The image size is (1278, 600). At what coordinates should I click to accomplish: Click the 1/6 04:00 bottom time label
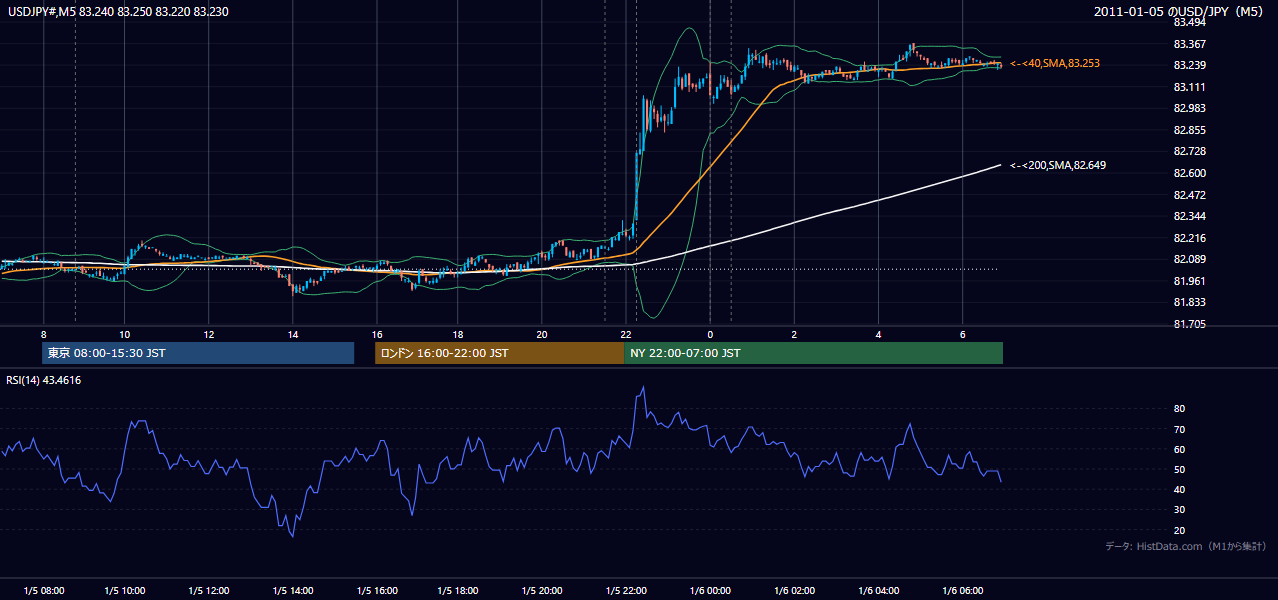pos(879,591)
